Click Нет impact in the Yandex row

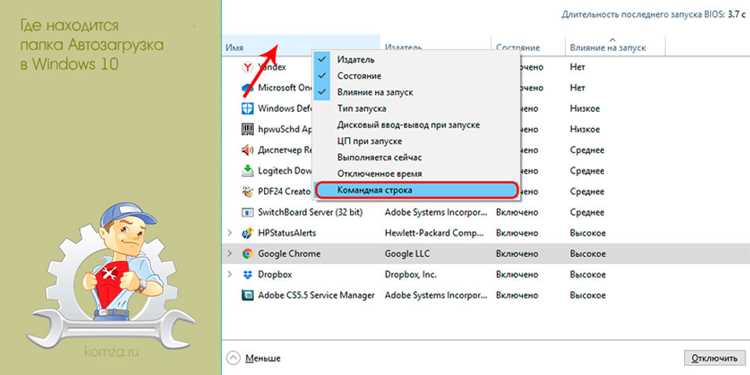tap(577, 67)
